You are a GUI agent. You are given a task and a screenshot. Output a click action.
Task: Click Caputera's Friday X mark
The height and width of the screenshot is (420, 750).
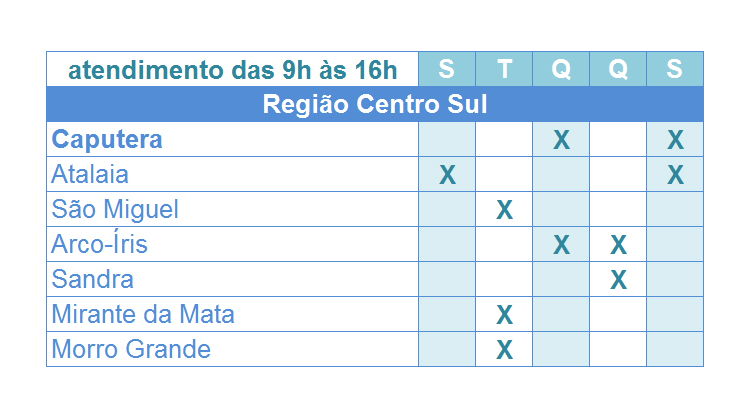[675, 140]
